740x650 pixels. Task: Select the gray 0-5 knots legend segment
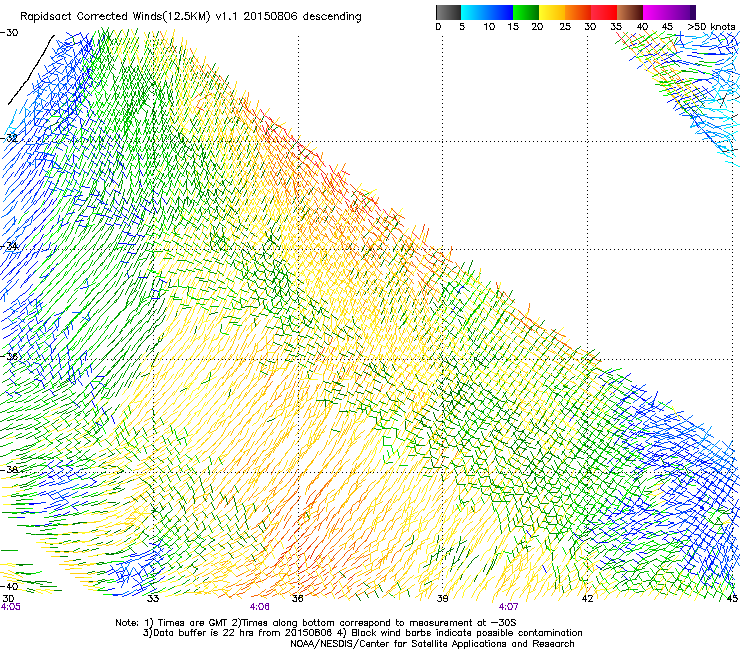(448, 12)
